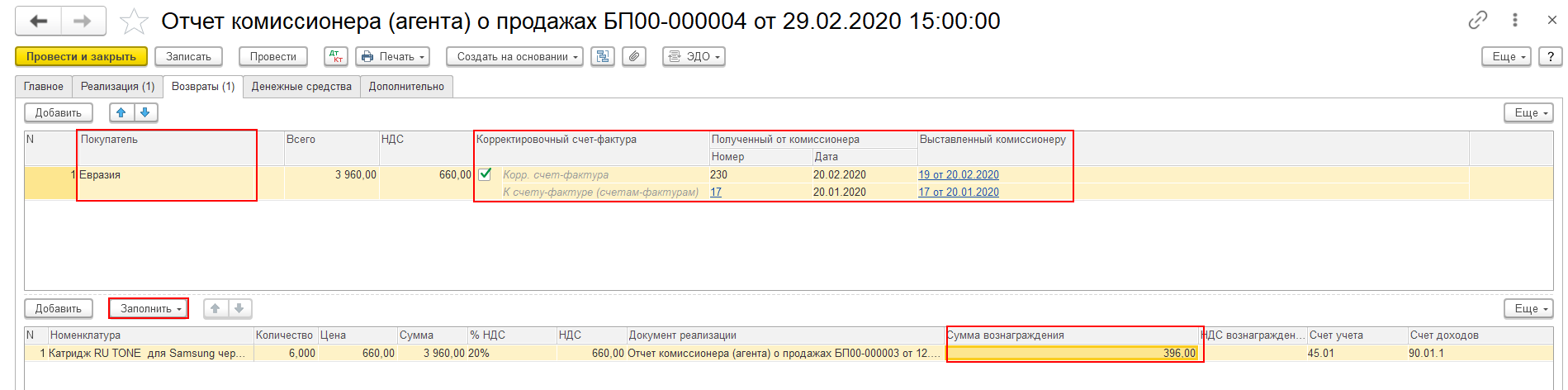Go forward with the right arrow button

[x=83, y=21]
